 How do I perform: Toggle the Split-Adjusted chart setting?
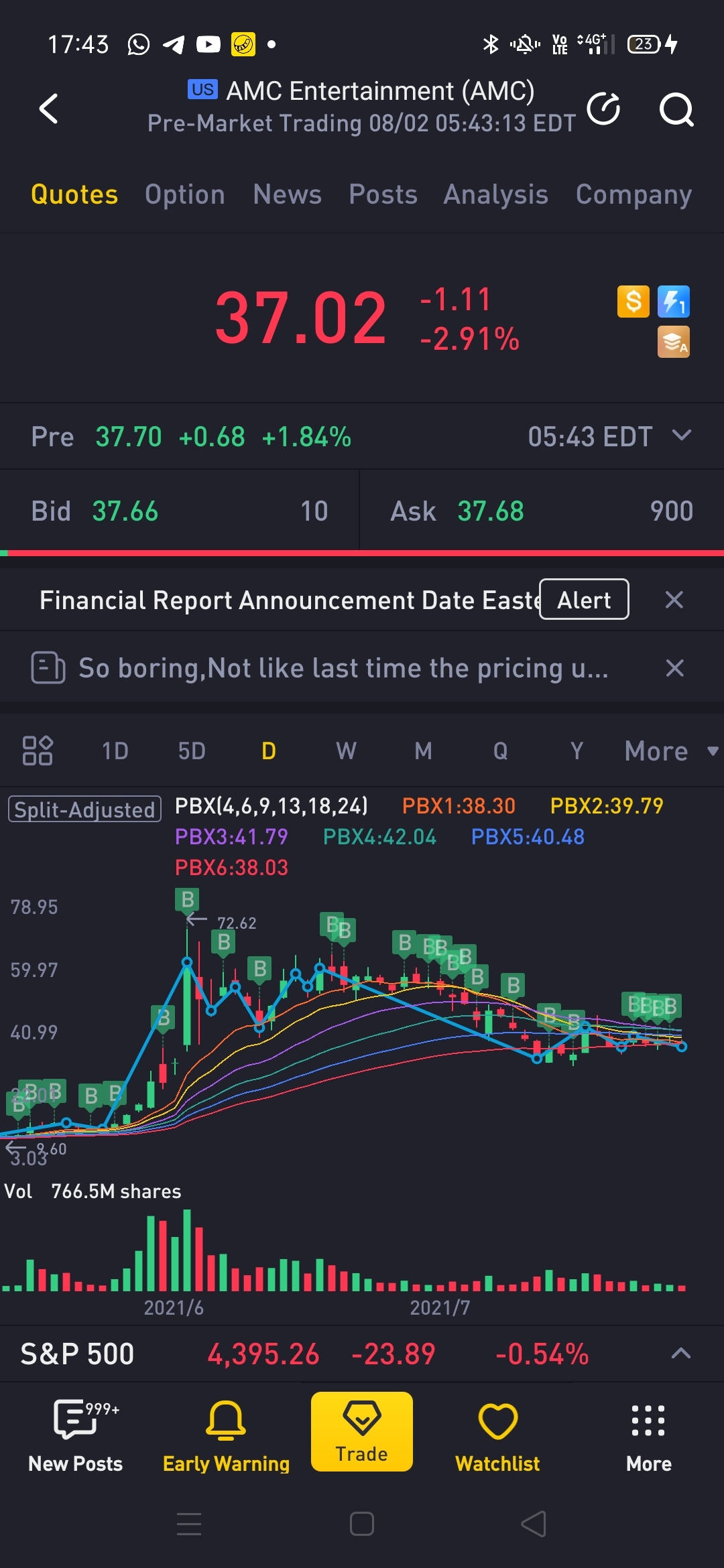(x=84, y=809)
